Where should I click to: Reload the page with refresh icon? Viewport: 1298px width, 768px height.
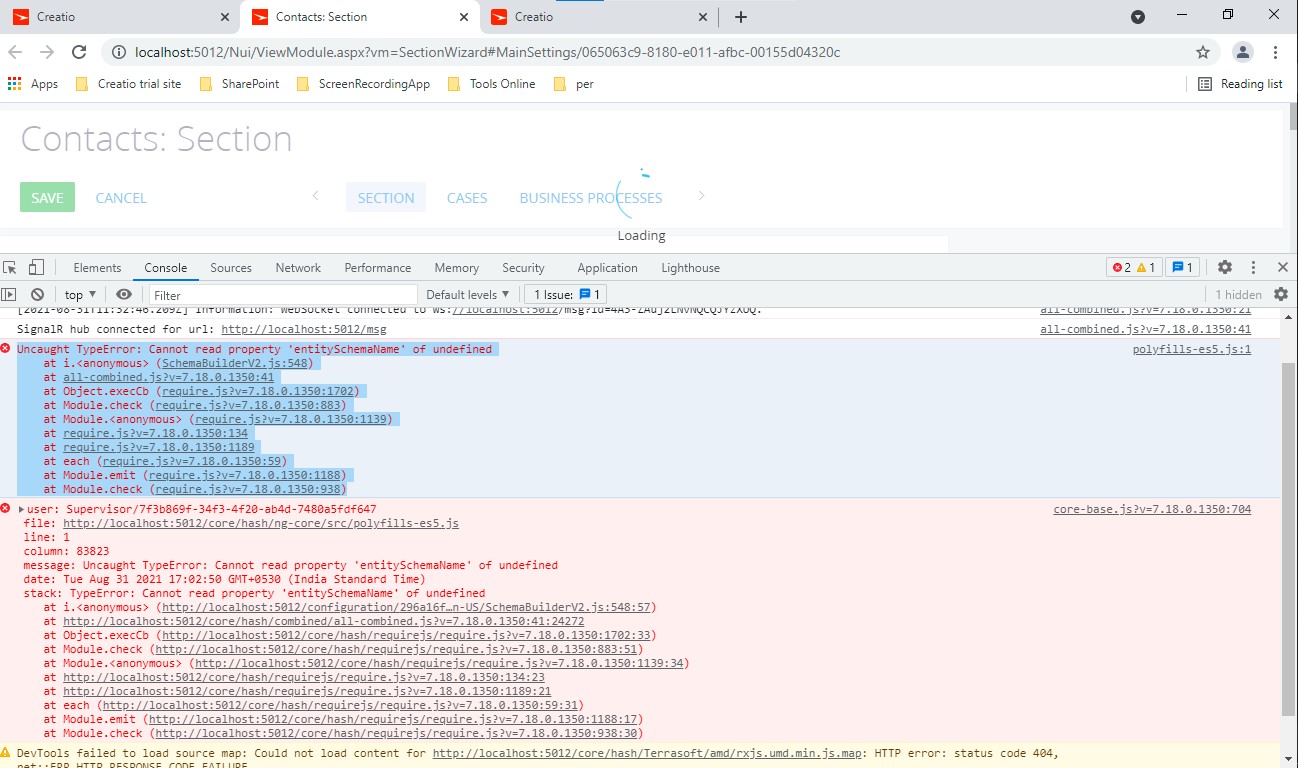79,52
